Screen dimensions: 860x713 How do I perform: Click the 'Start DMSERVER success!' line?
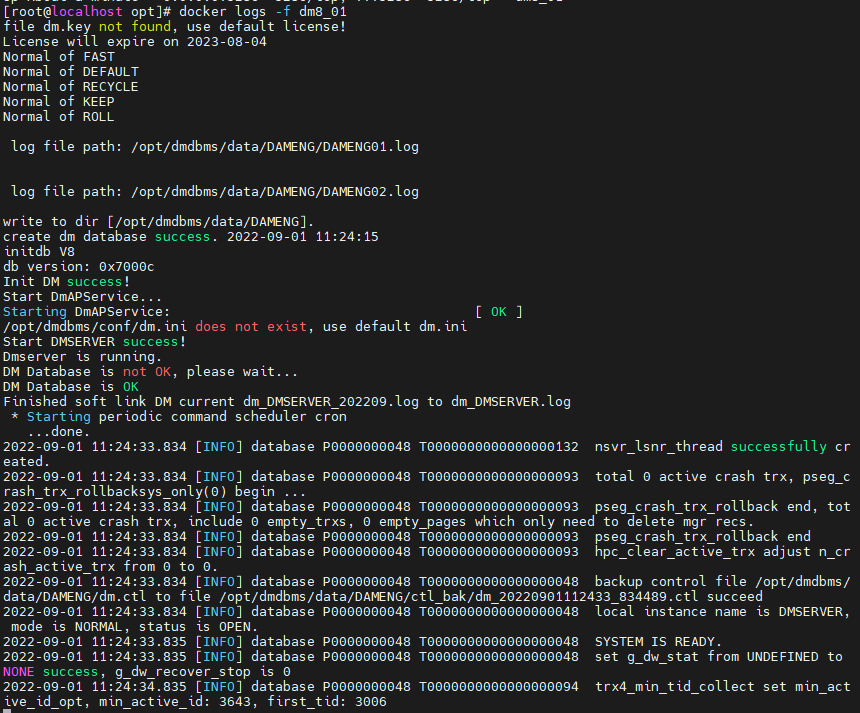click(94, 341)
